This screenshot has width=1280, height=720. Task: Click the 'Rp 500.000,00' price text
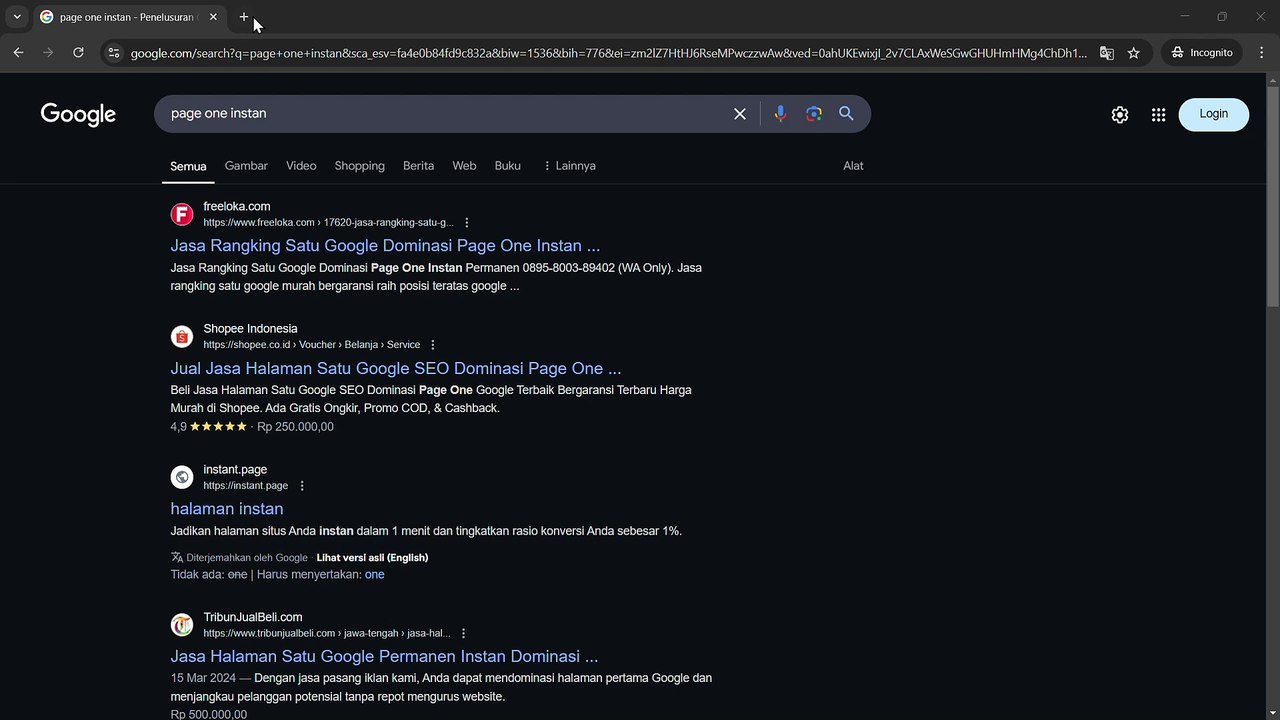click(209, 714)
